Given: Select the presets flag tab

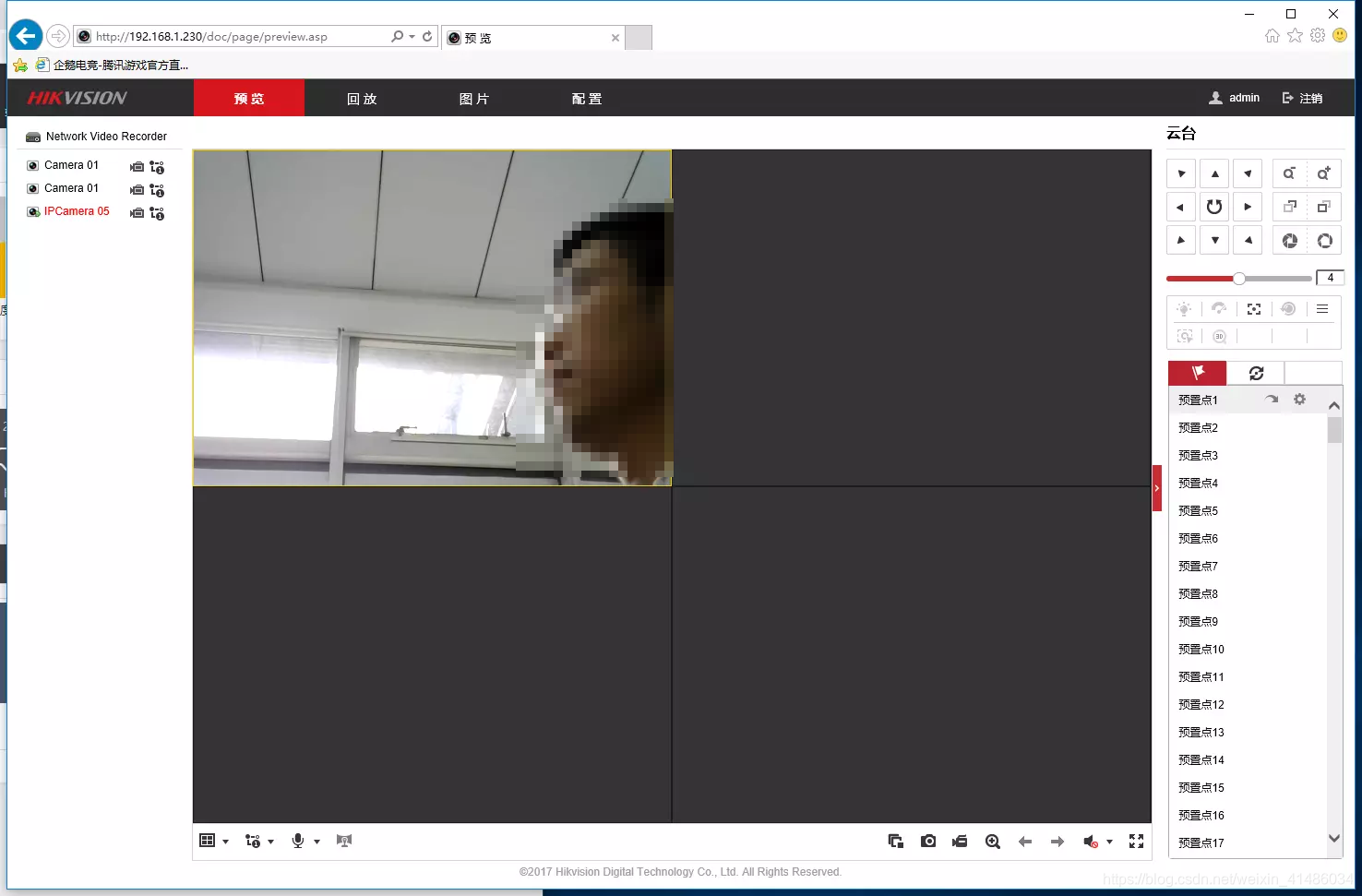Looking at the screenshot, I should click(x=1198, y=373).
